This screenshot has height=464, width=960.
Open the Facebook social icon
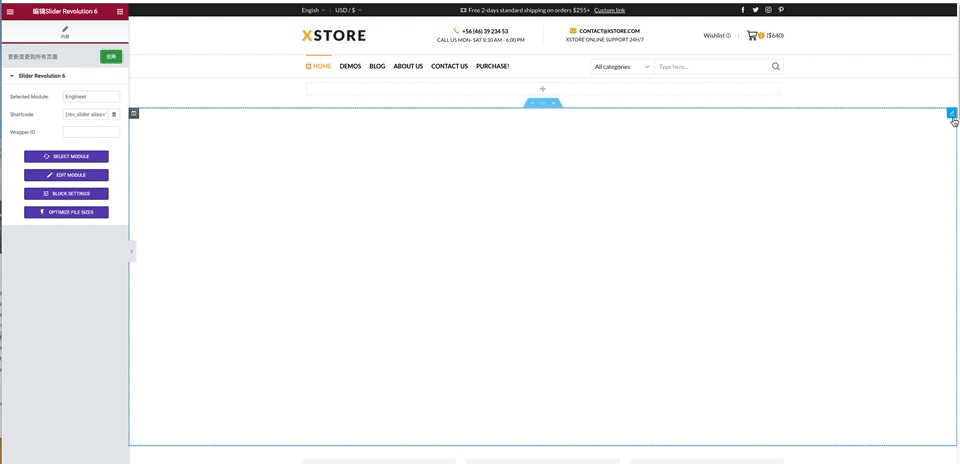[x=743, y=10]
